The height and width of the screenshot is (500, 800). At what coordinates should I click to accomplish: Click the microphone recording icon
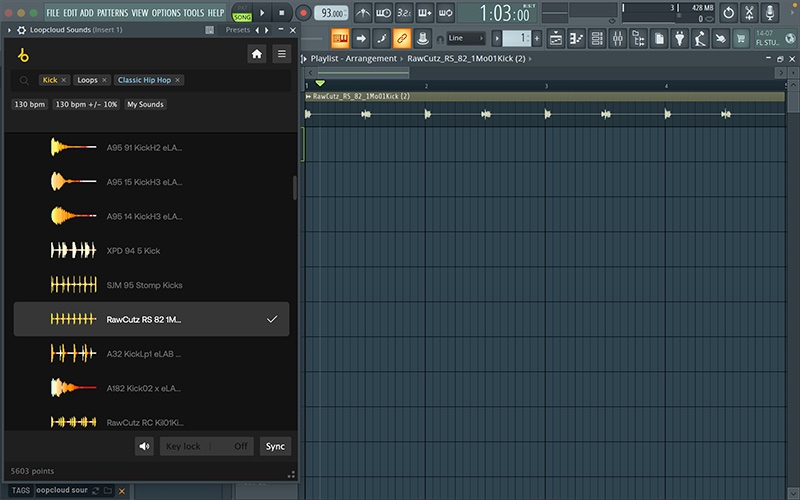[x=771, y=13]
